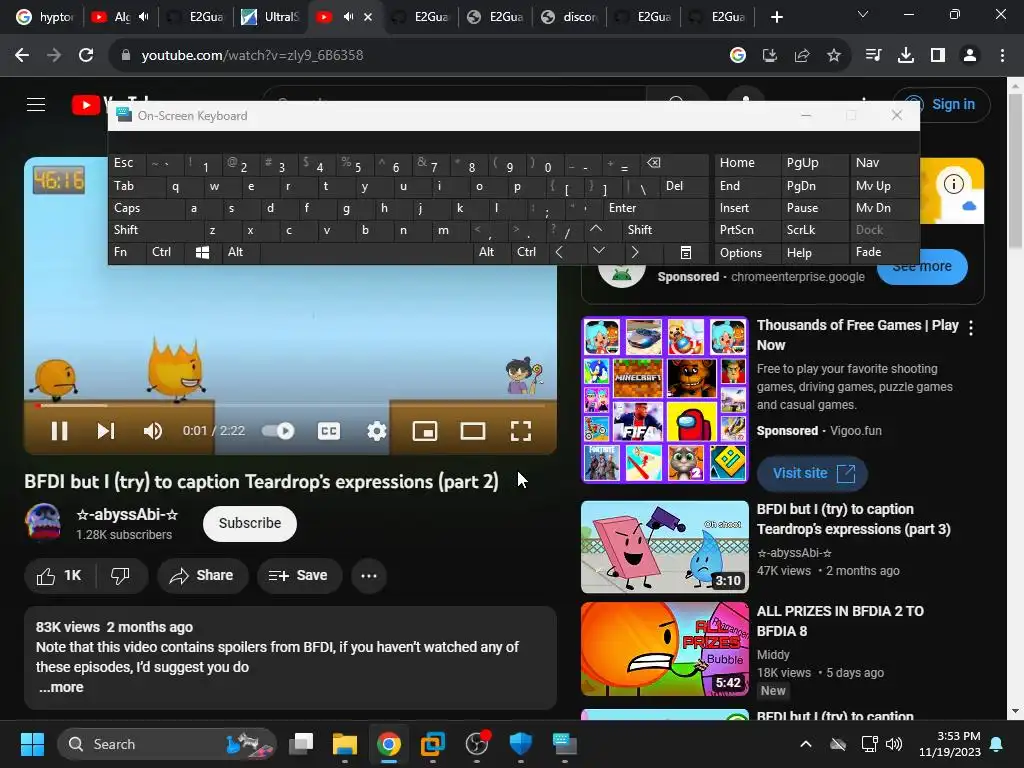Visit site for Vigoo.fun ad
The width and height of the screenshot is (1024, 768).
coord(812,473)
